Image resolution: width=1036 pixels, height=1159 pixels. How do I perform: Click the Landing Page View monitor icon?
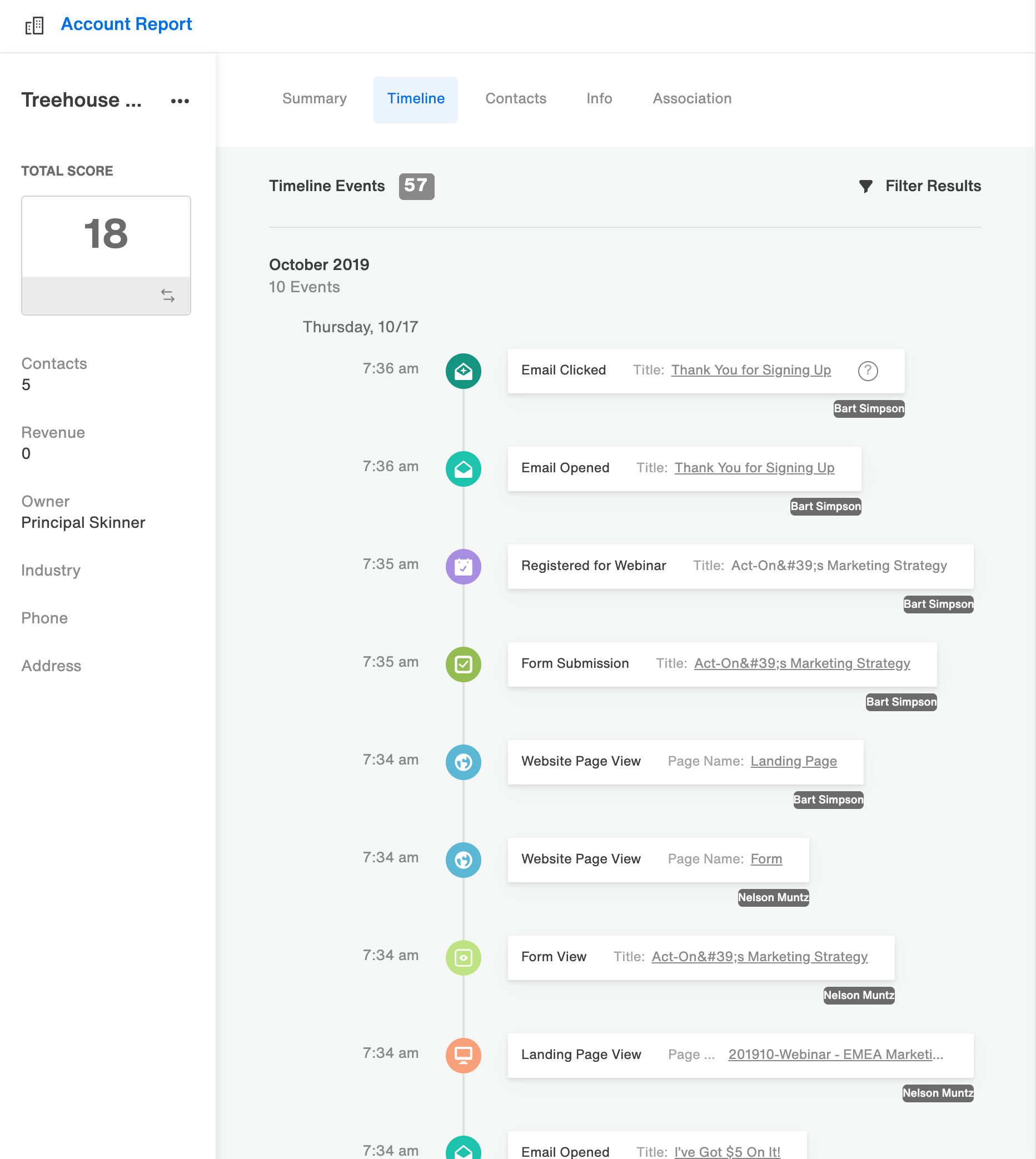click(464, 1056)
